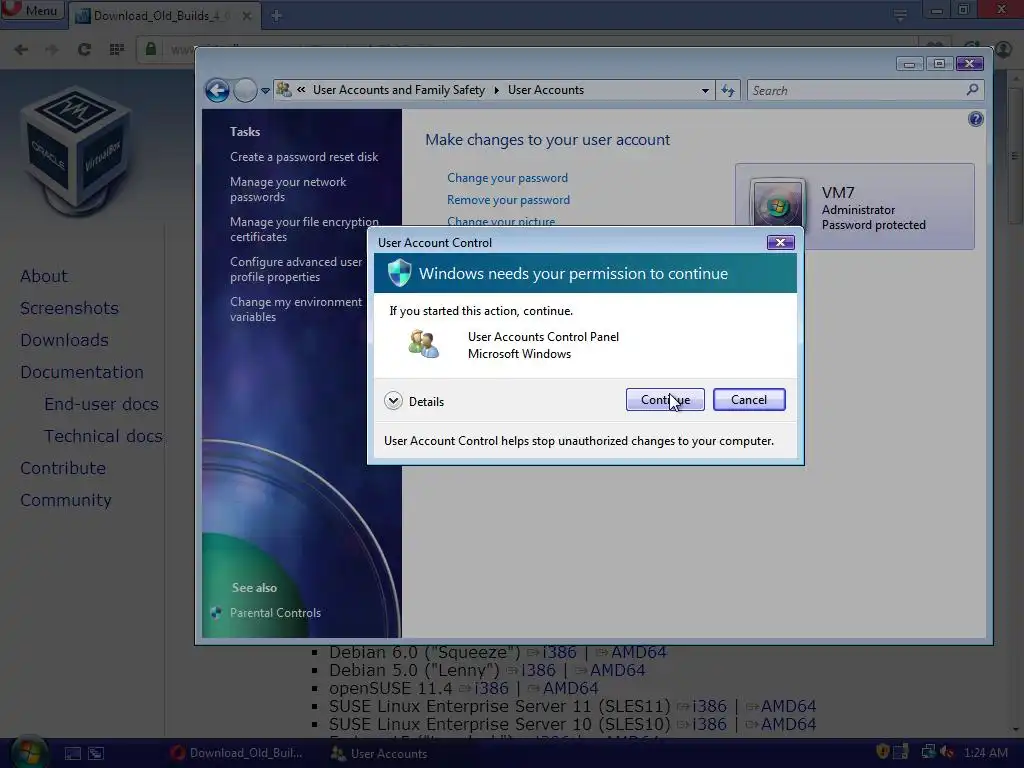Viewport: 1024px width, 768px height.
Task: Click the padlock security icon in browser
Action: click(x=151, y=49)
